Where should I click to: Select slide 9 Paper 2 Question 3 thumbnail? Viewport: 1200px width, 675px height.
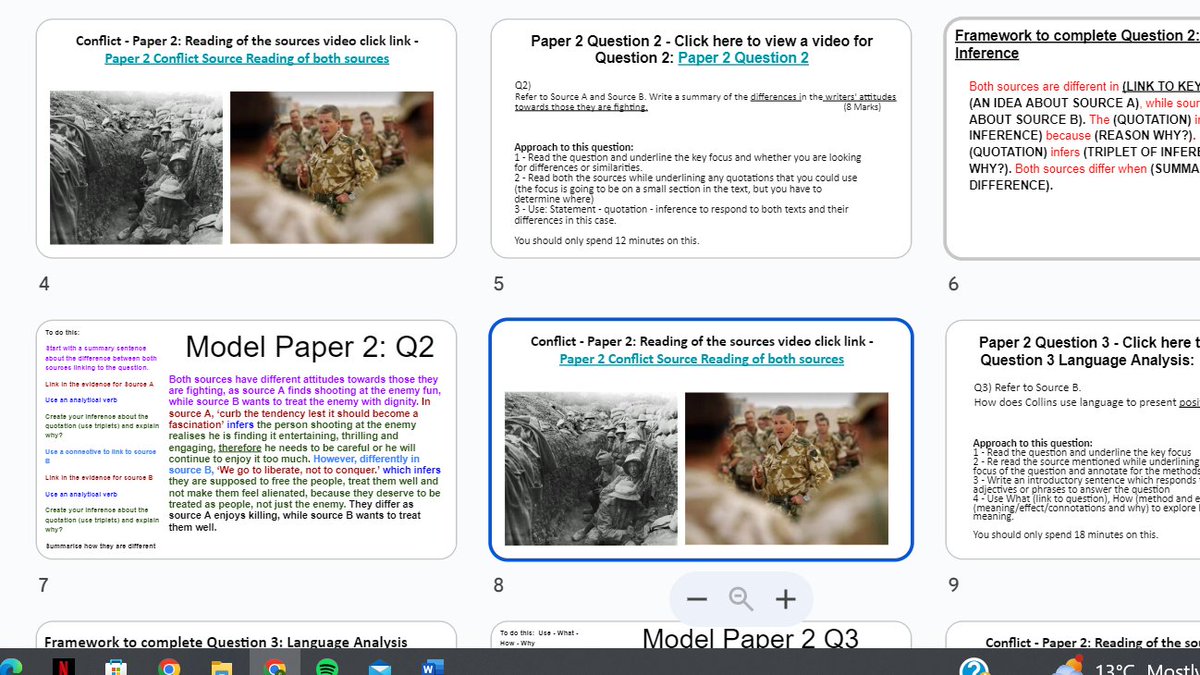point(1072,439)
